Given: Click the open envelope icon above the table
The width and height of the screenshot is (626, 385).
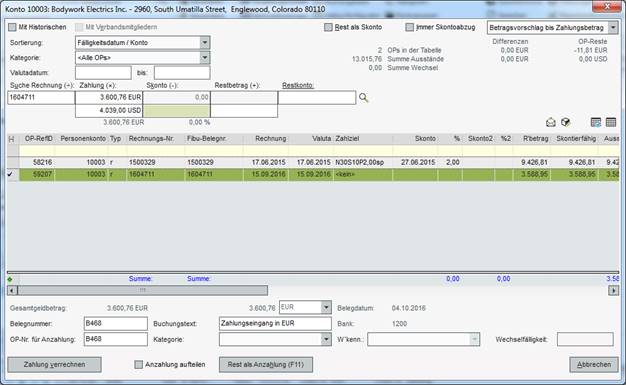Looking at the screenshot, I should point(551,122).
